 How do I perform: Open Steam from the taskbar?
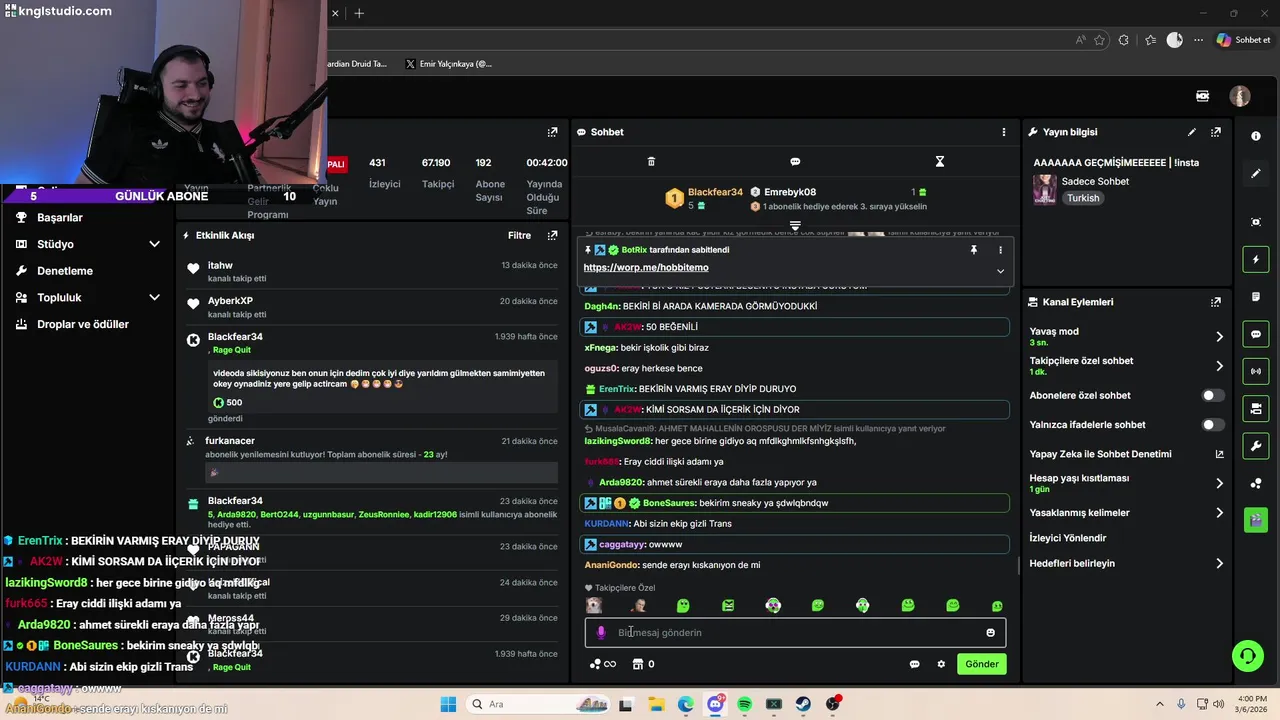coord(803,704)
